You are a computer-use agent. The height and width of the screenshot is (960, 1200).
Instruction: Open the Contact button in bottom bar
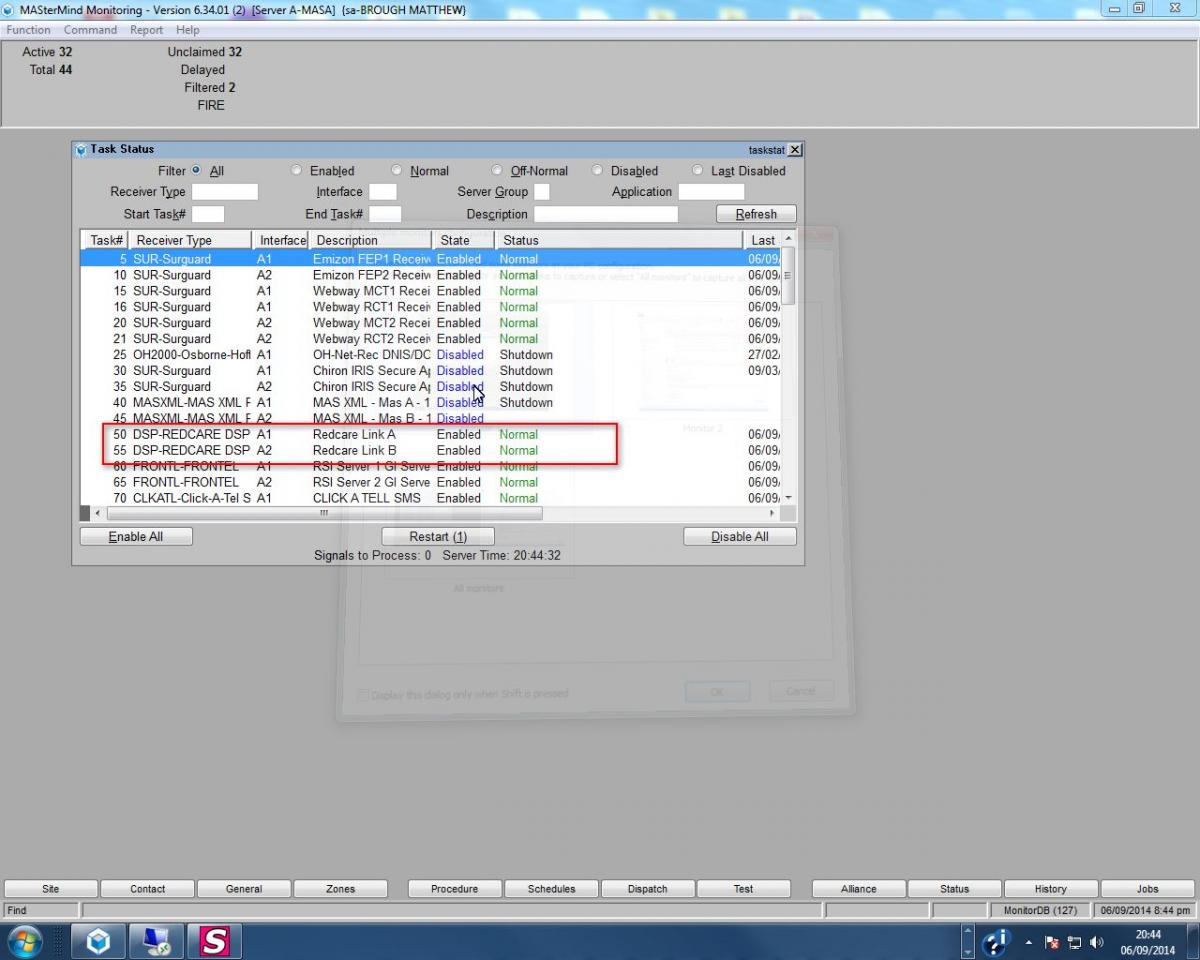point(148,889)
